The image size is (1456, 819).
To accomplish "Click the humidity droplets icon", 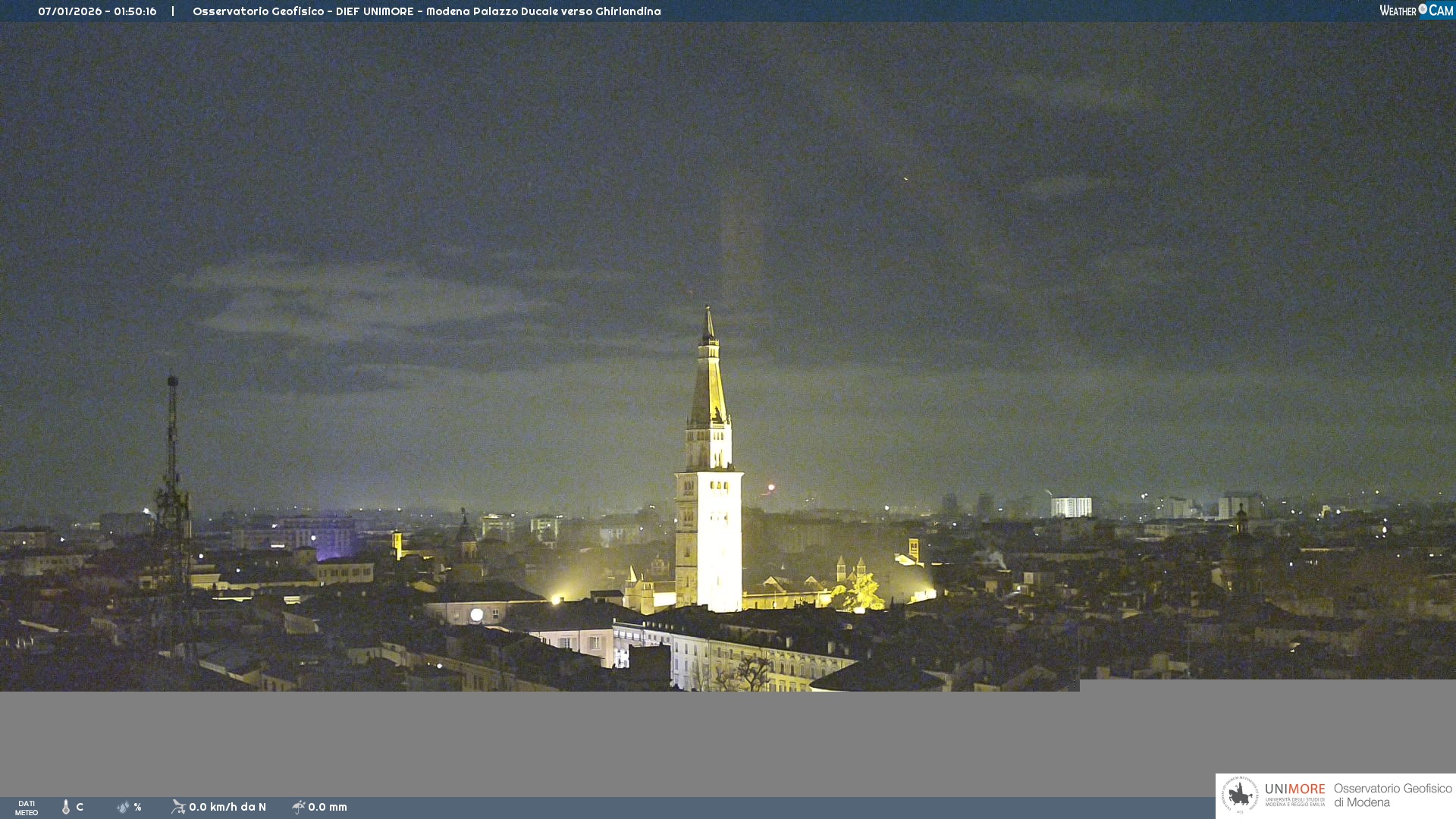I will tap(123, 807).
